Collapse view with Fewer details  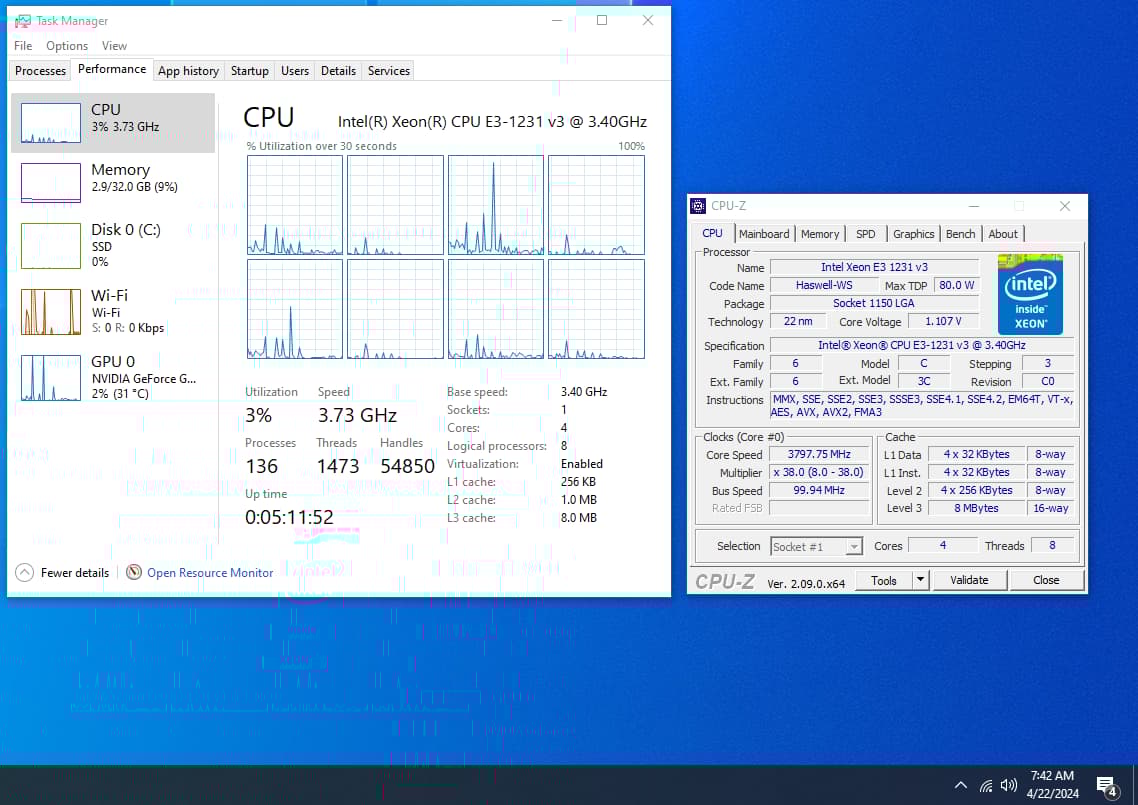point(61,572)
